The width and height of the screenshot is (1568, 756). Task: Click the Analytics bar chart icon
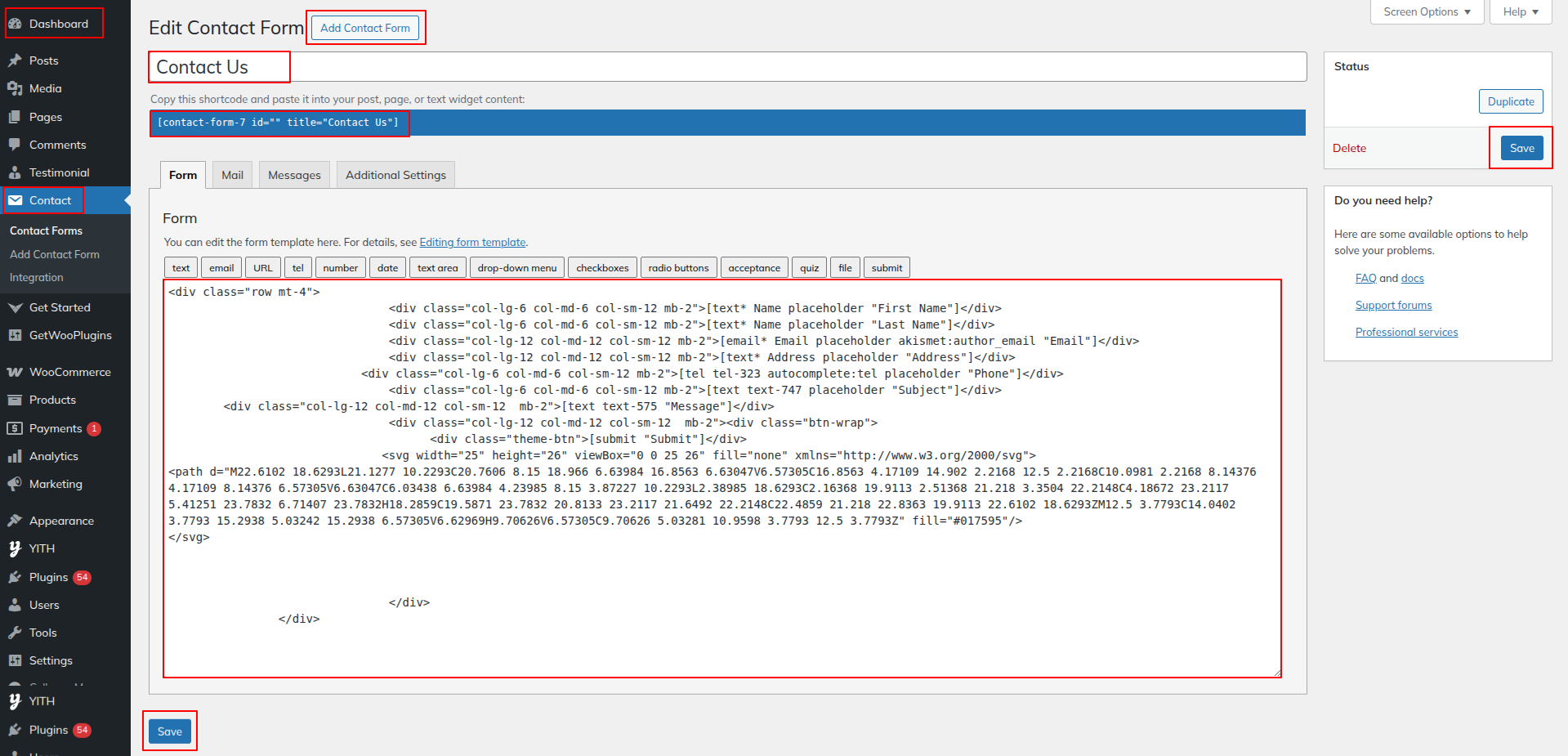[x=15, y=456]
